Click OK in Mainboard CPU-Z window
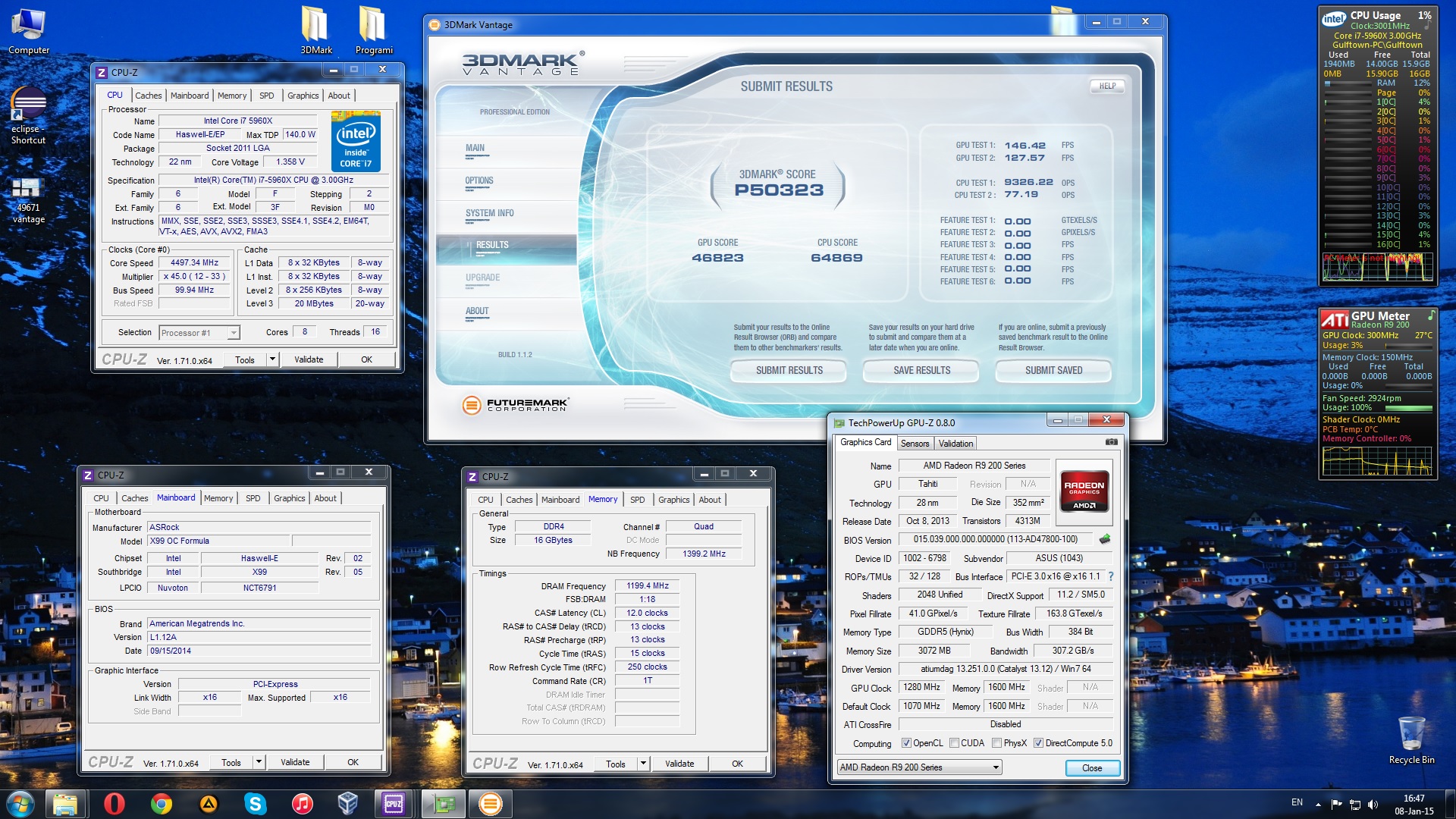The width and height of the screenshot is (1456, 819). coord(353,762)
